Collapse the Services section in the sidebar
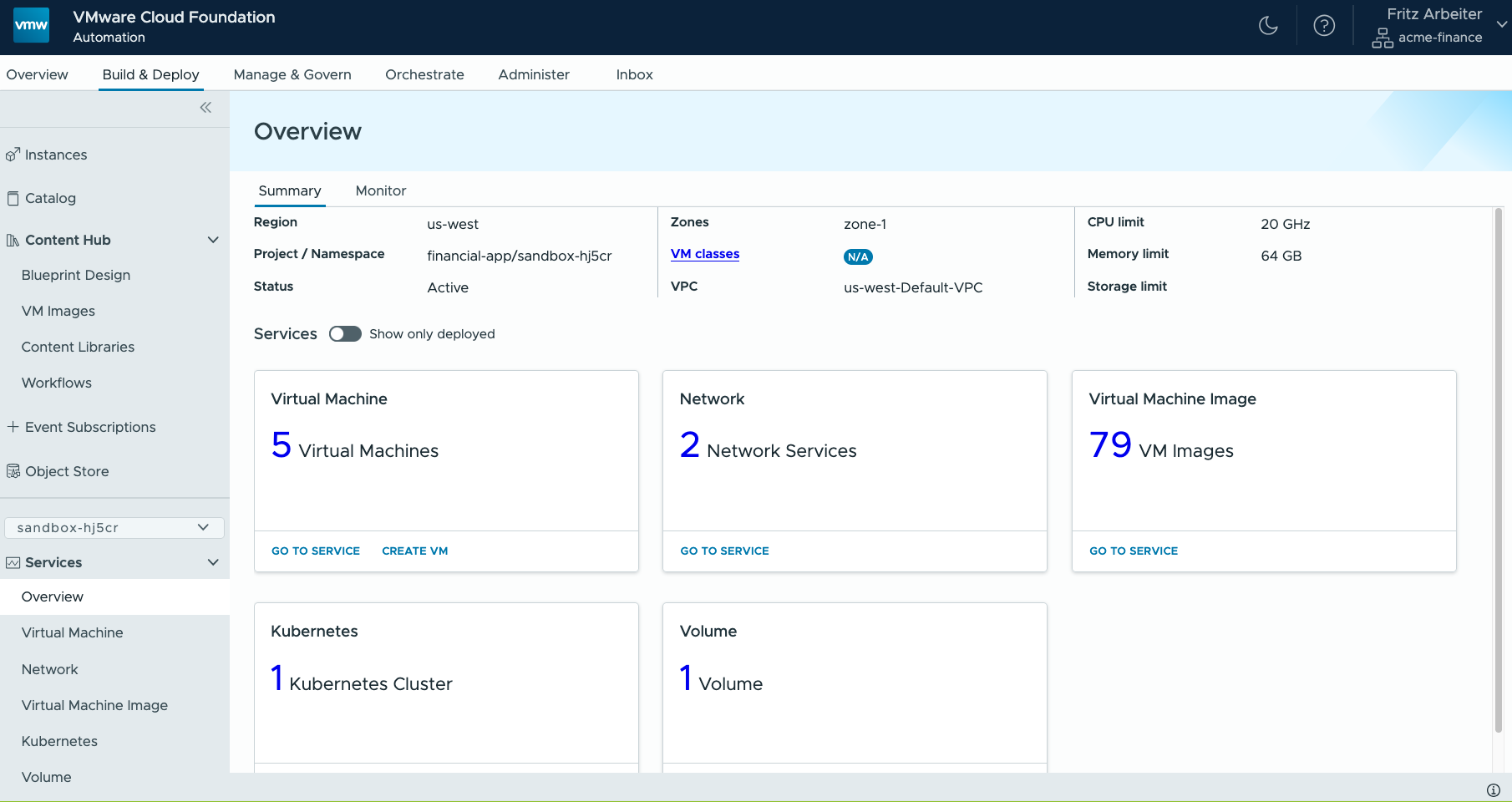 click(x=213, y=561)
